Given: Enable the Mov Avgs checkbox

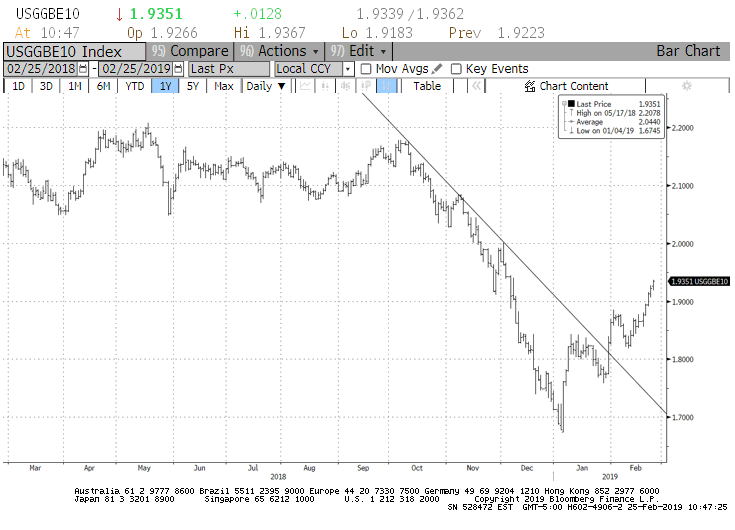Looking at the screenshot, I should coord(366,69).
